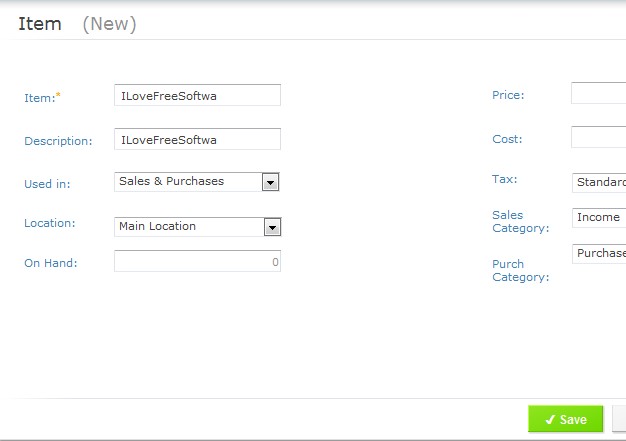
Task: Click the Item name input field
Action: (x=197, y=95)
